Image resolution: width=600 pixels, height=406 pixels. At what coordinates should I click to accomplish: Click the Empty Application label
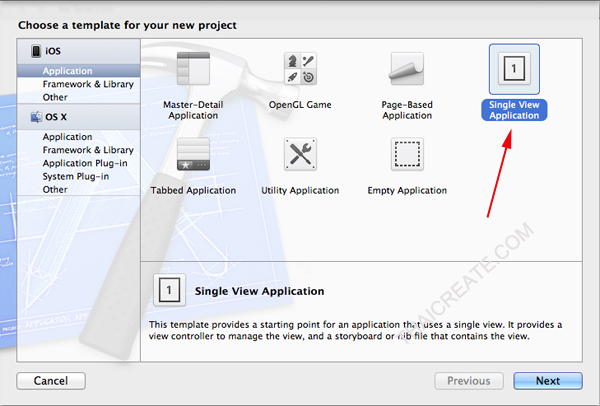pyautogui.click(x=407, y=191)
